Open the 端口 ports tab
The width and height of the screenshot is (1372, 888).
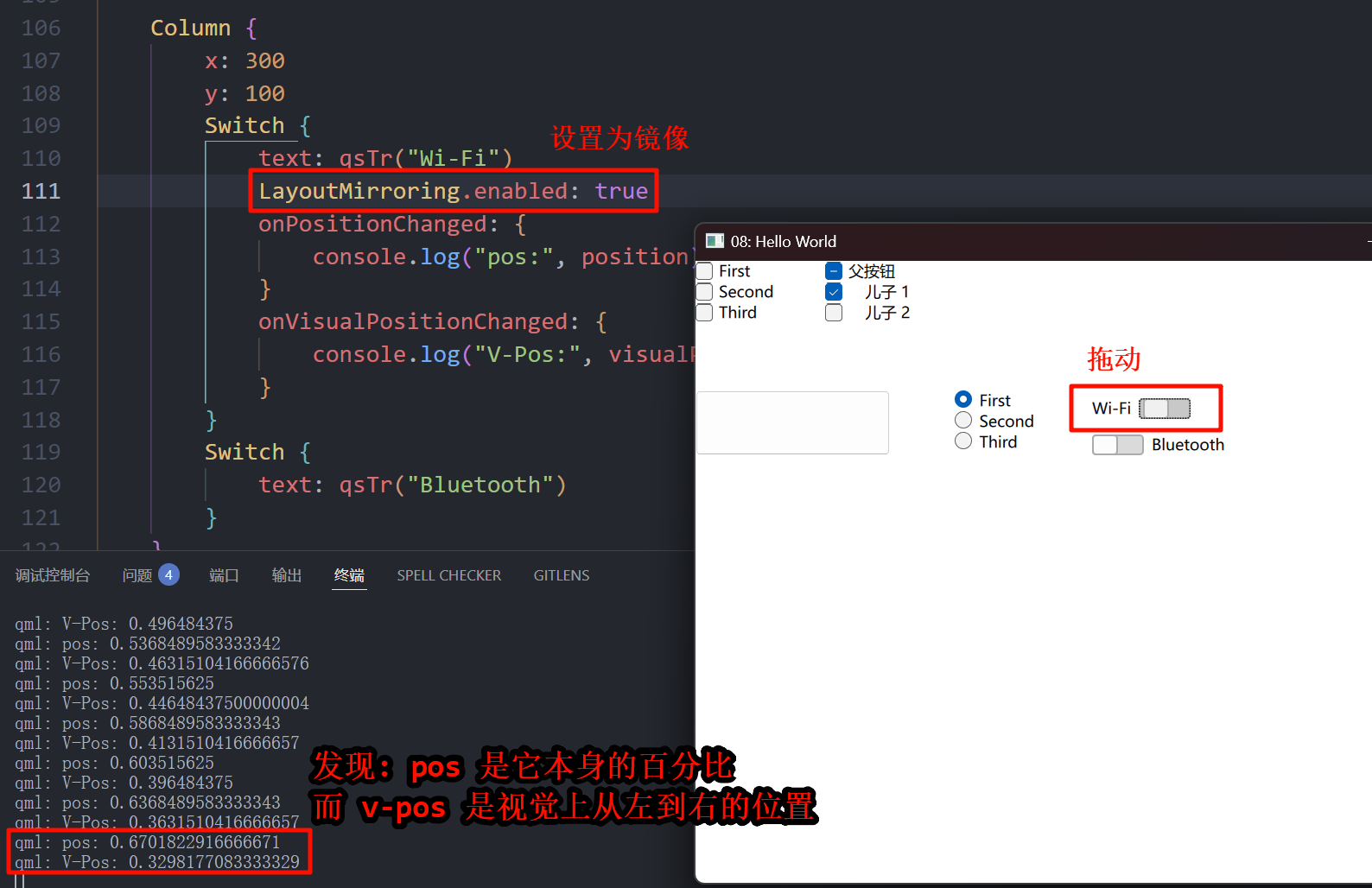tap(224, 575)
